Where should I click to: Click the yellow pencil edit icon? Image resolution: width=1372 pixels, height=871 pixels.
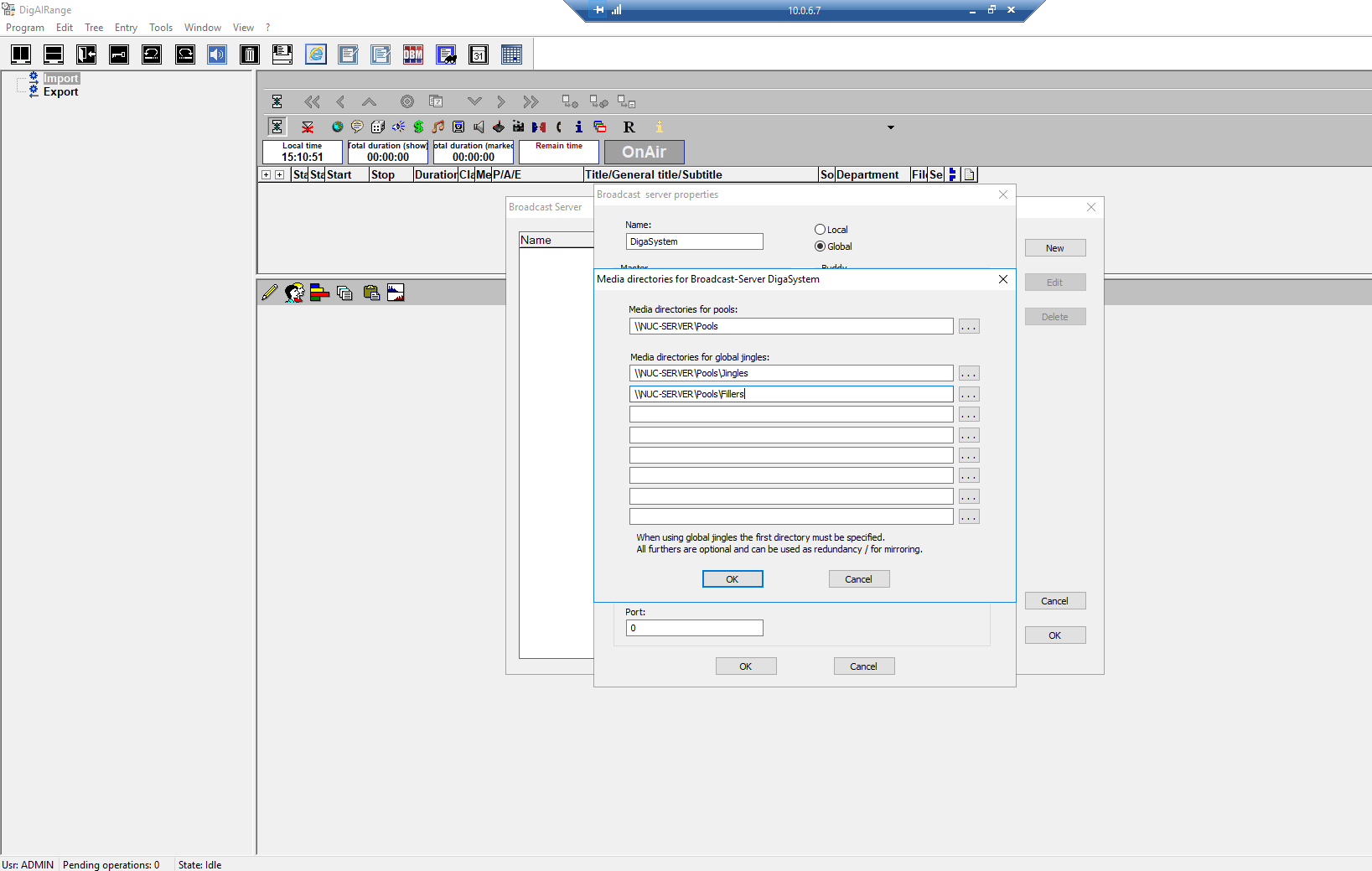pos(269,293)
